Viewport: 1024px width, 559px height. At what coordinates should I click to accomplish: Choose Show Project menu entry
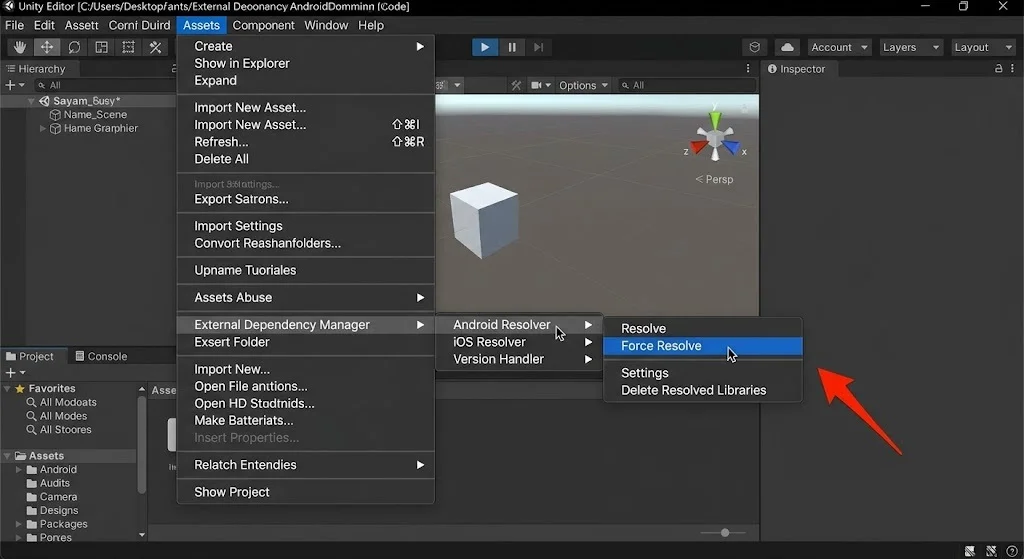click(x=306, y=492)
